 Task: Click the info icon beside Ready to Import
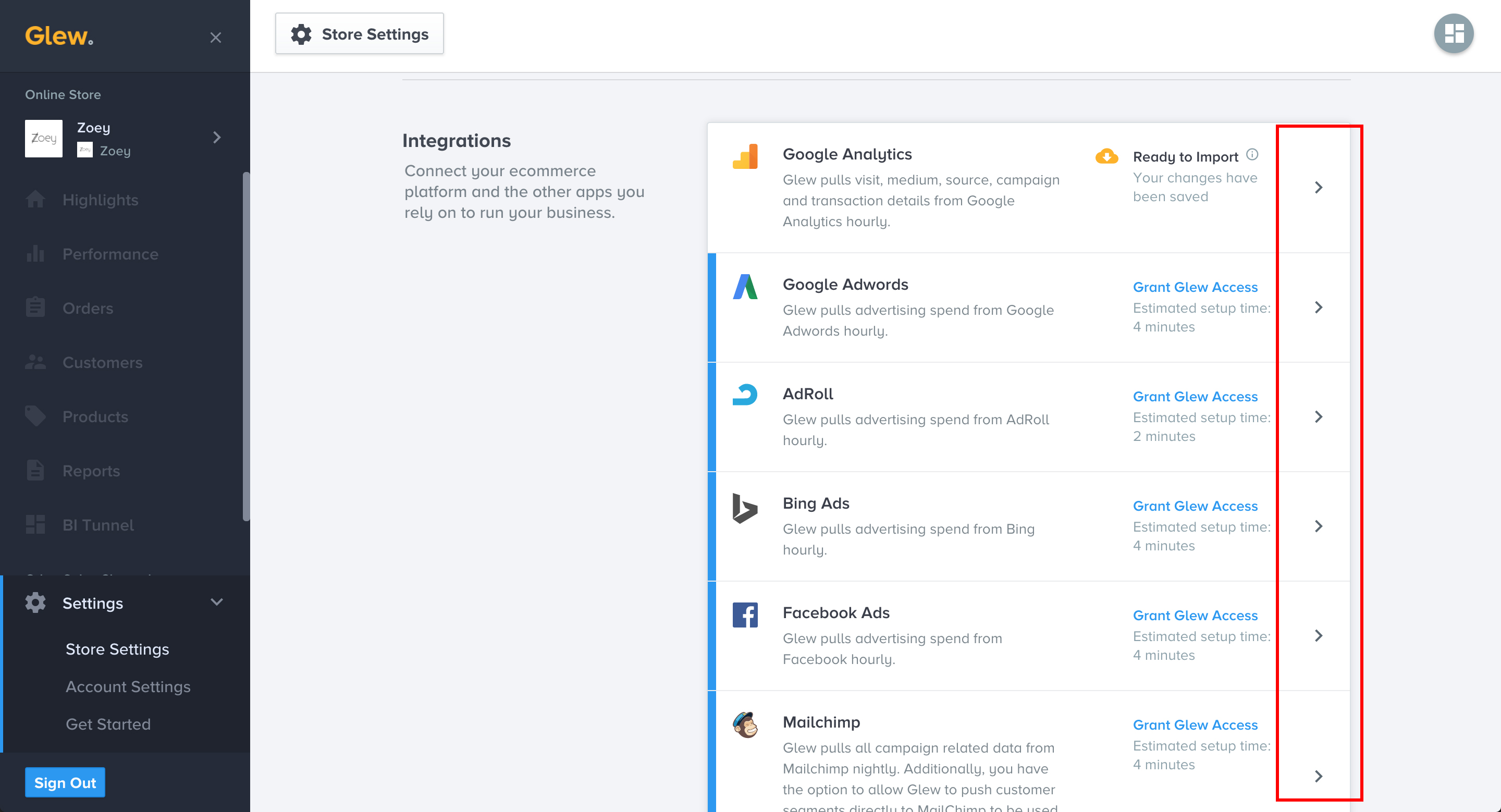coord(1252,155)
